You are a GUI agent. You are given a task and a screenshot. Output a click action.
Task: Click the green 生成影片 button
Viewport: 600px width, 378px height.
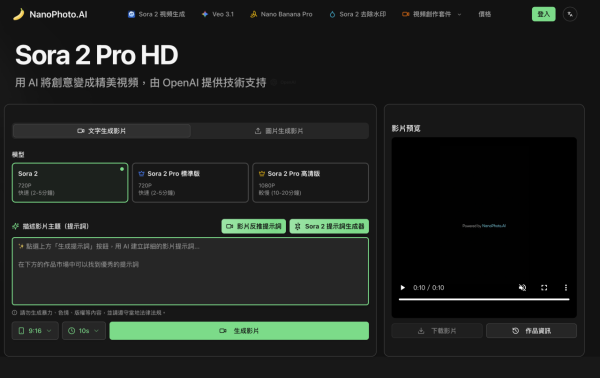pos(239,331)
